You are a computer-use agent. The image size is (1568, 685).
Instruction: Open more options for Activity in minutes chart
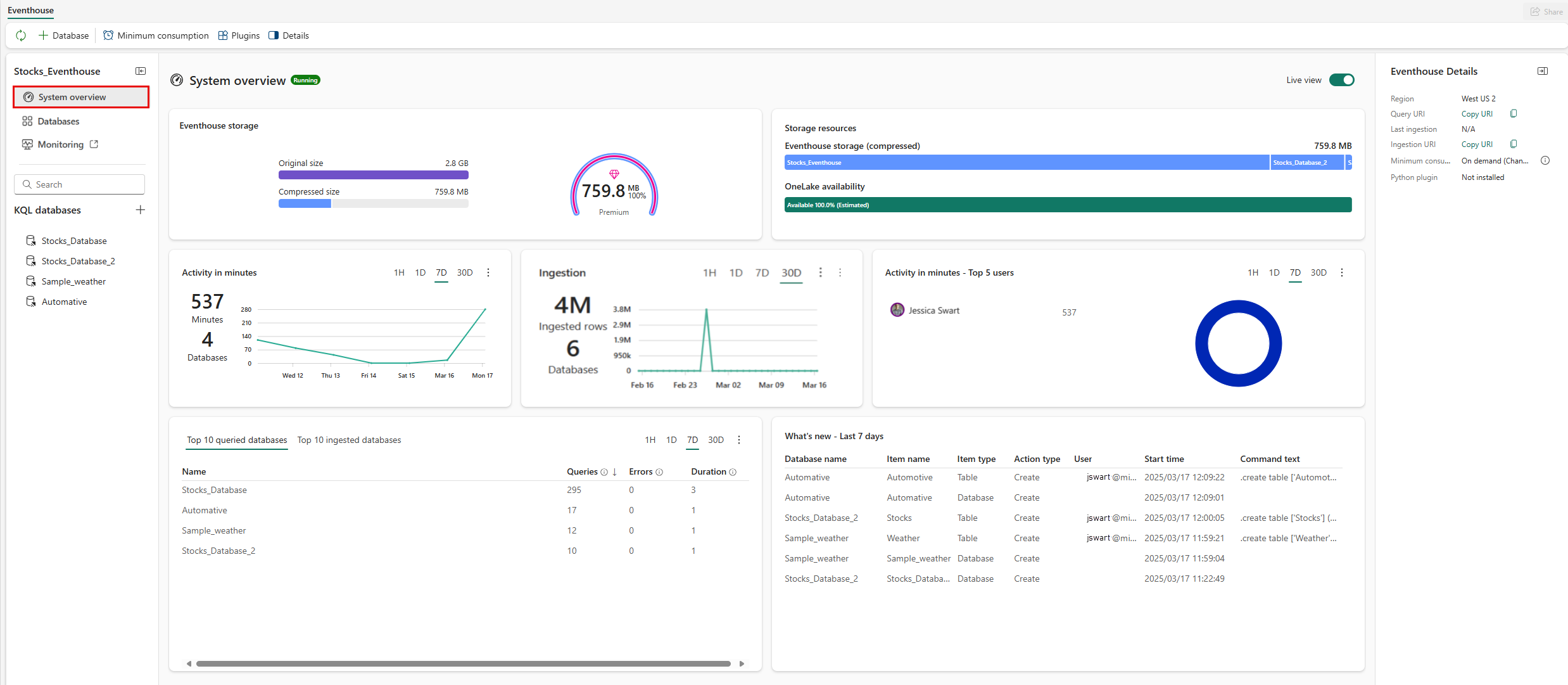pyautogui.click(x=488, y=272)
